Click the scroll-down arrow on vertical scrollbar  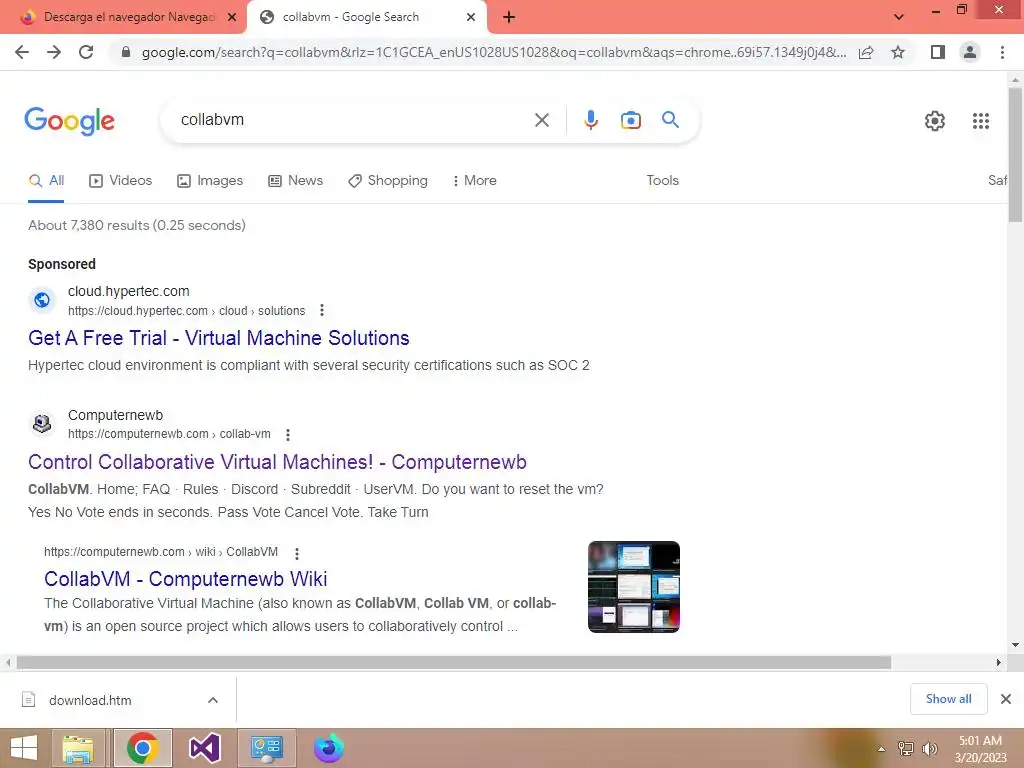coord(1016,645)
